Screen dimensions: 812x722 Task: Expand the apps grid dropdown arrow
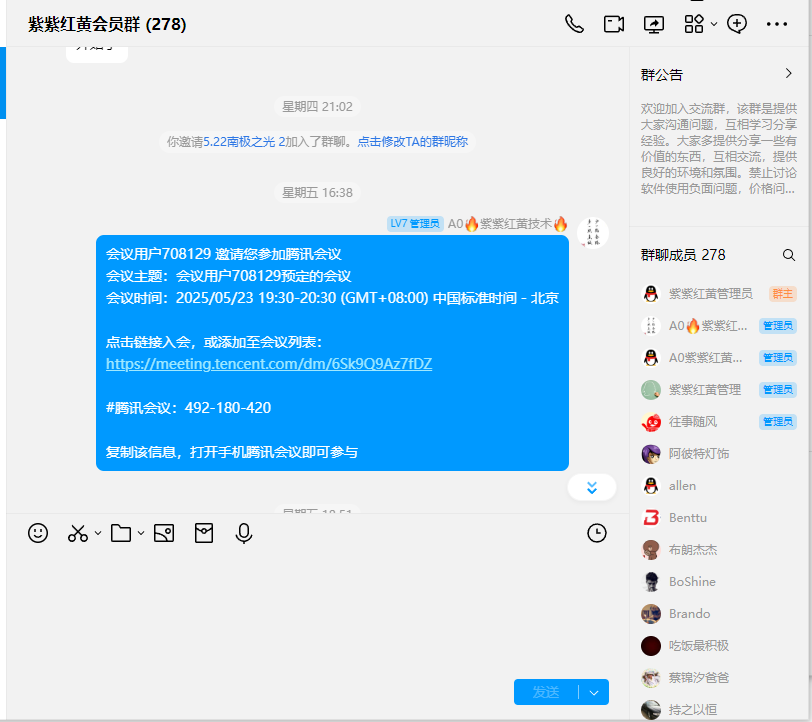pyautogui.click(x=714, y=24)
